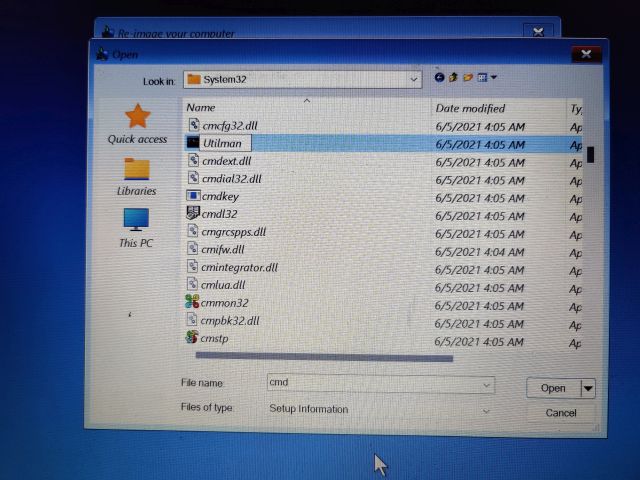
Task: Click the horizontal scrollbar of file list
Action: point(324,358)
